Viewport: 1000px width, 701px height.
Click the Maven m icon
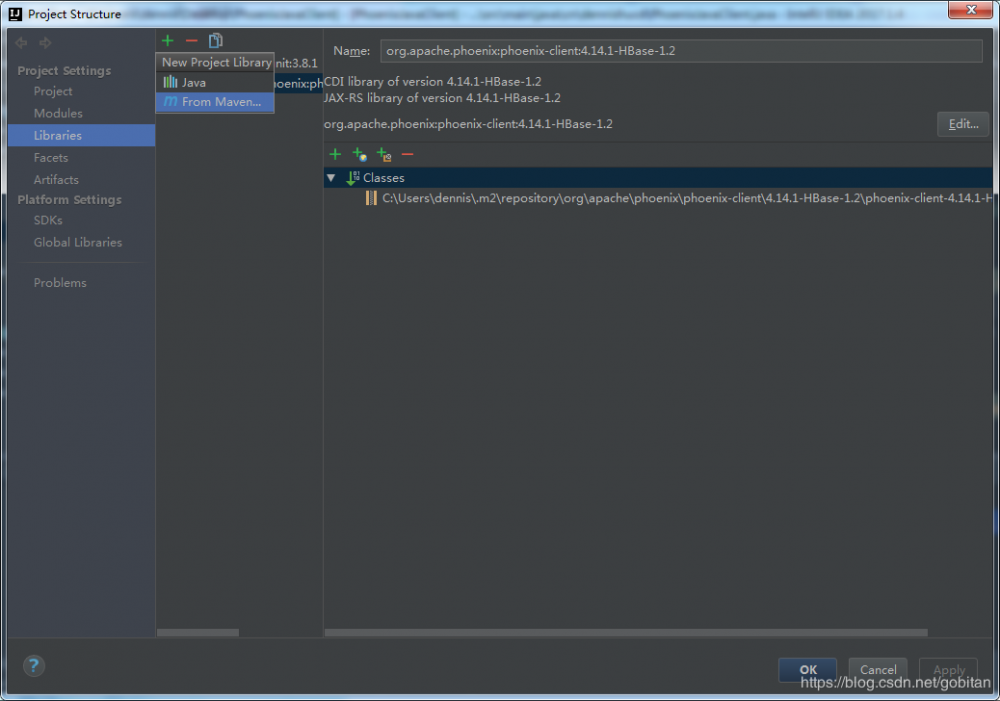(170, 101)
